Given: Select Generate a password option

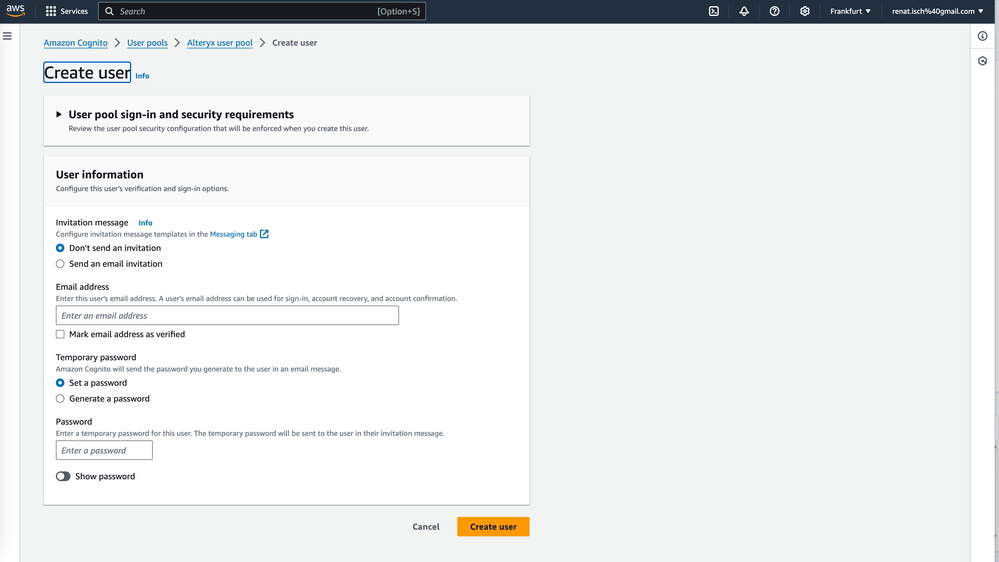Looking at the screenshot, I should 60,399.
